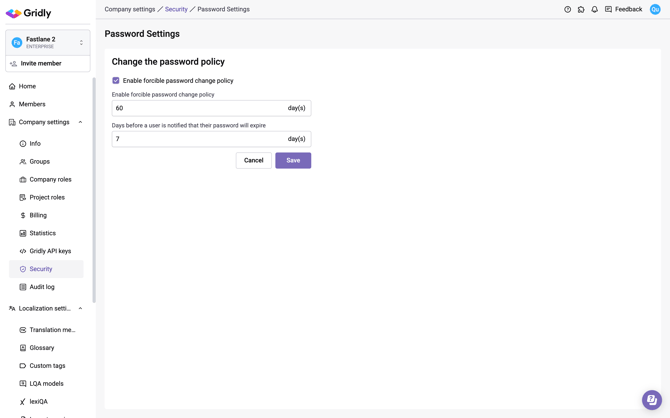Click the Gridly logo
Viewport: 670px width, 418px height.
pos(28,13)
